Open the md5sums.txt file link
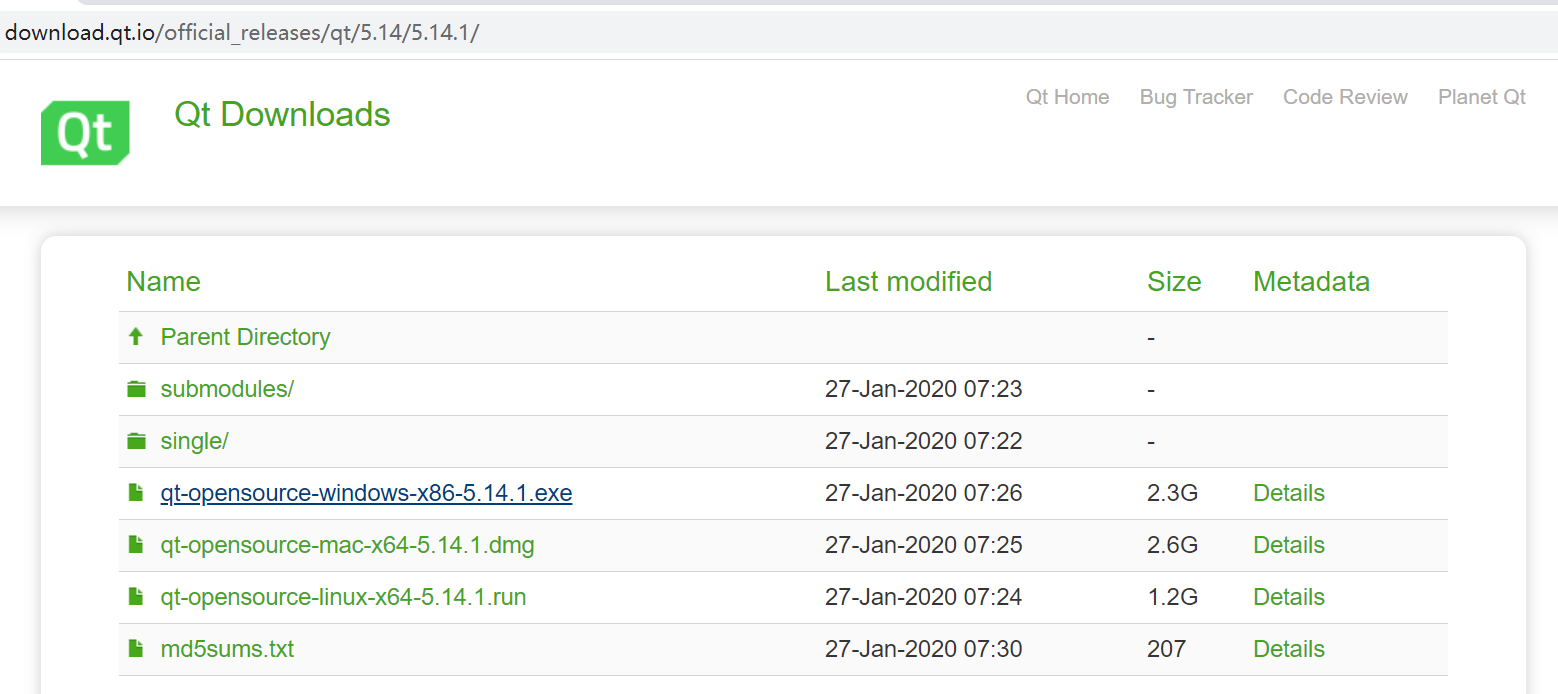 (227, 649)
